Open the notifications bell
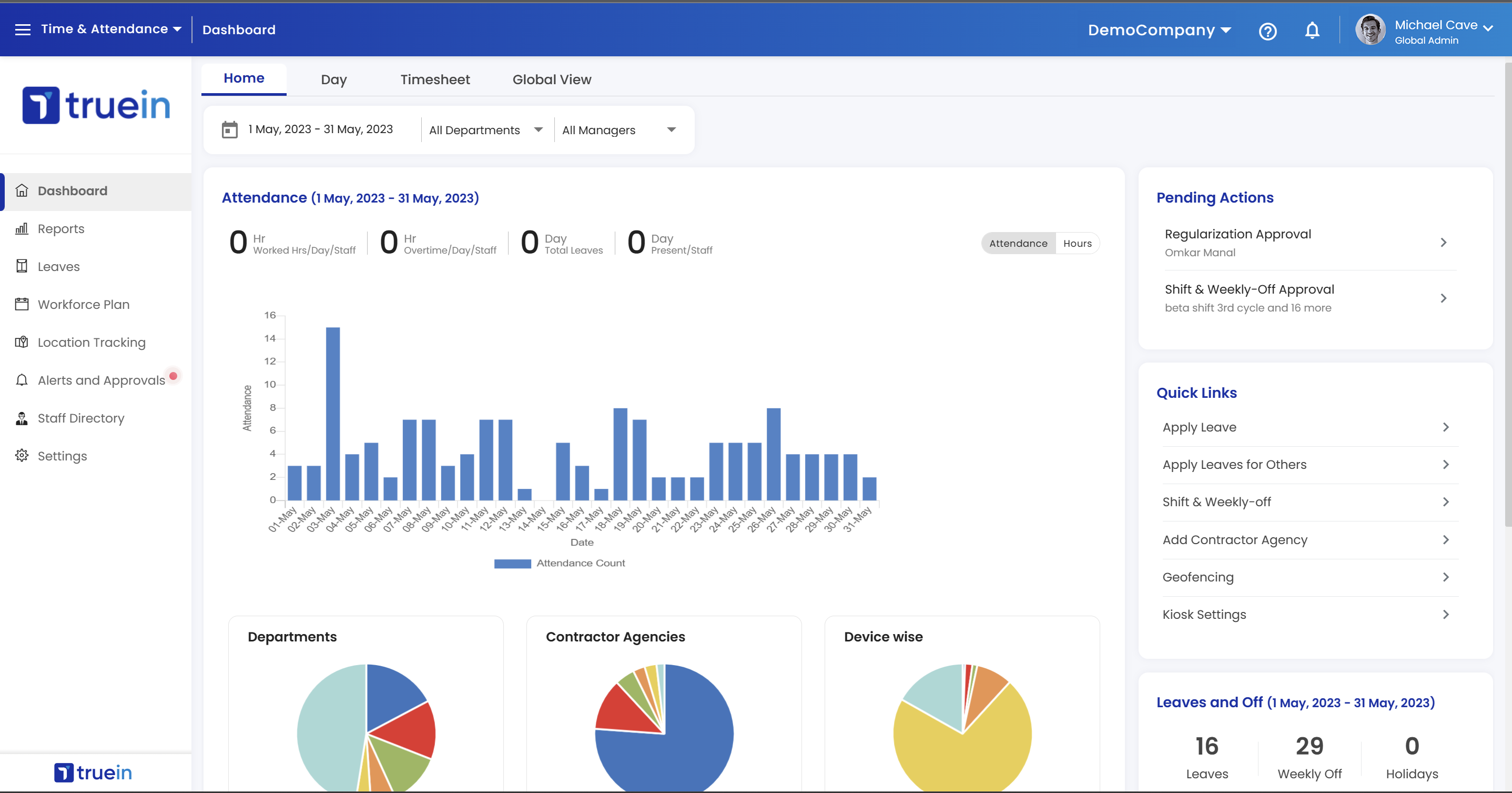The height and width of the screenshot is (793, 1512). tap(1312, 30)
